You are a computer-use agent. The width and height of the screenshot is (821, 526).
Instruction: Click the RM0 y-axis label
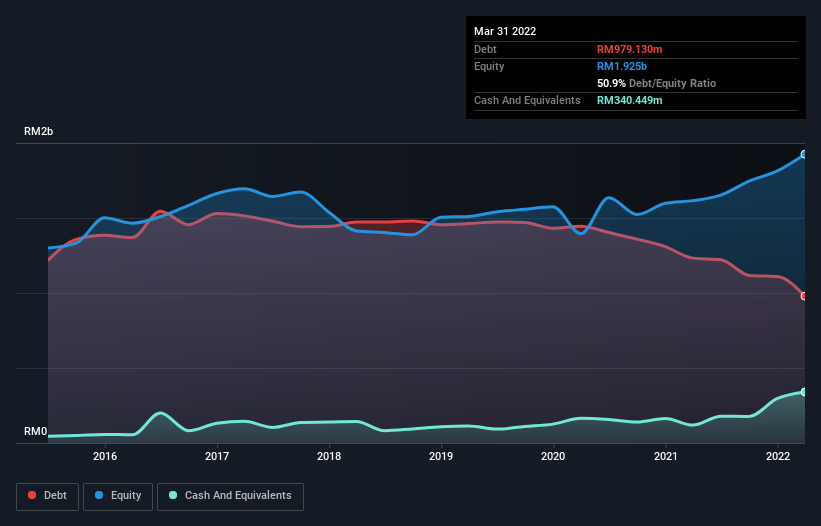35,431
